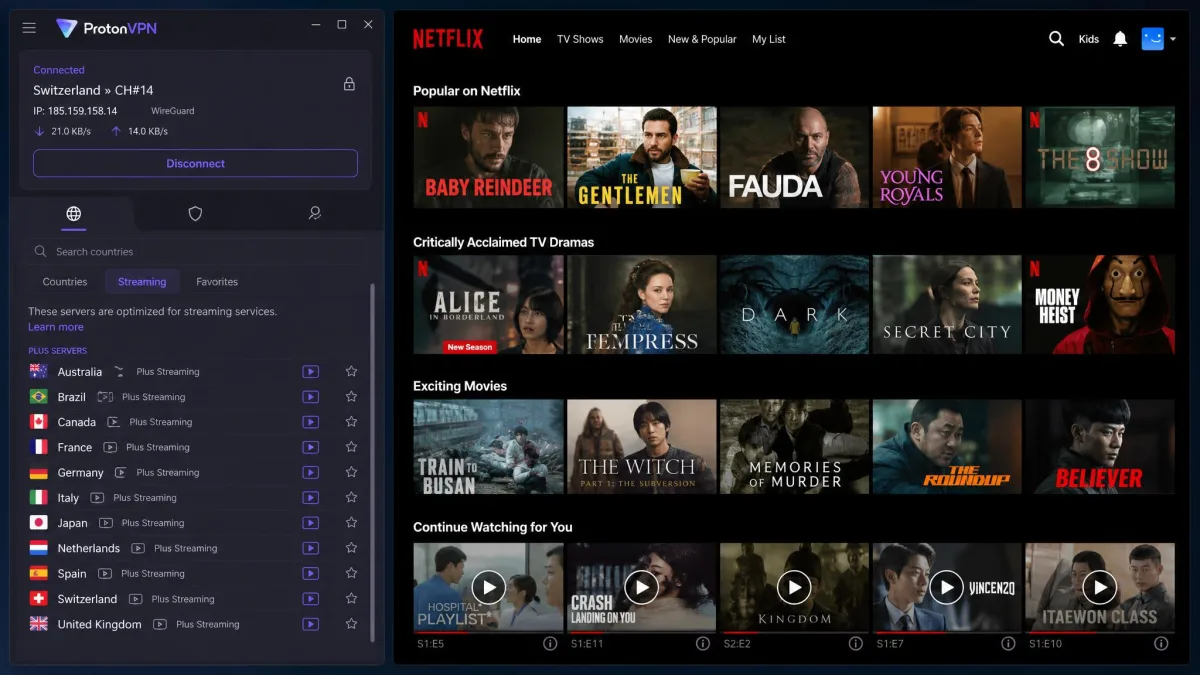Open the profiles tab icon in ProtonVPN
The image size is (1200, 675).
tap(314, 213)
